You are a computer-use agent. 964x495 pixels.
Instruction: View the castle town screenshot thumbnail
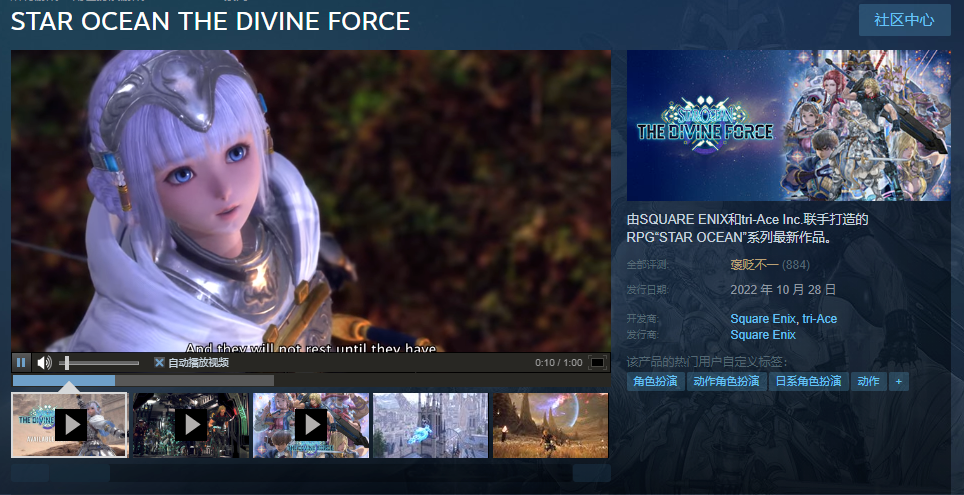coord(430,425)
